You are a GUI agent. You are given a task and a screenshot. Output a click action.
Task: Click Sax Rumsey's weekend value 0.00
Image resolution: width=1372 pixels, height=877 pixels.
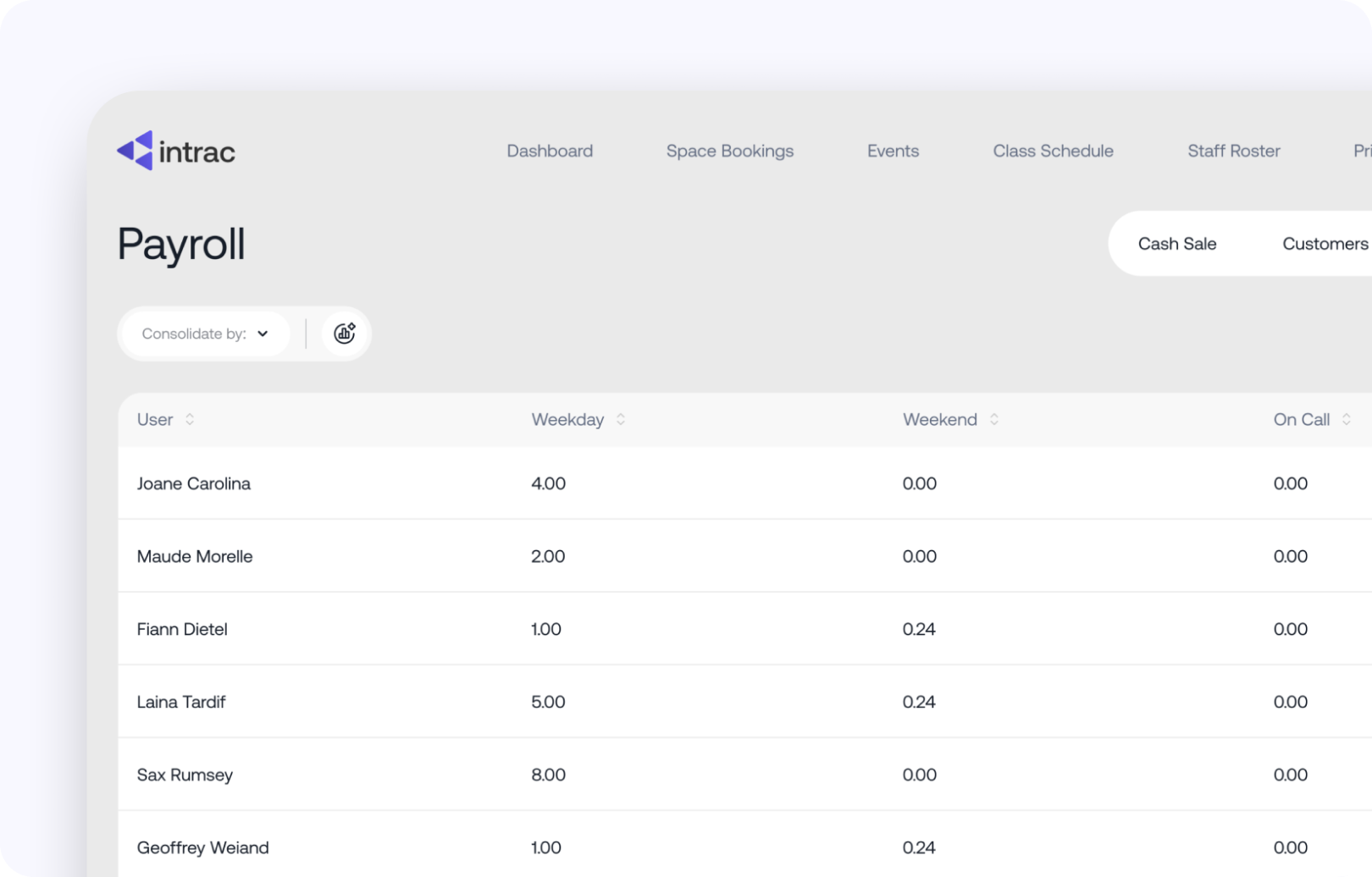click(920, 775)
